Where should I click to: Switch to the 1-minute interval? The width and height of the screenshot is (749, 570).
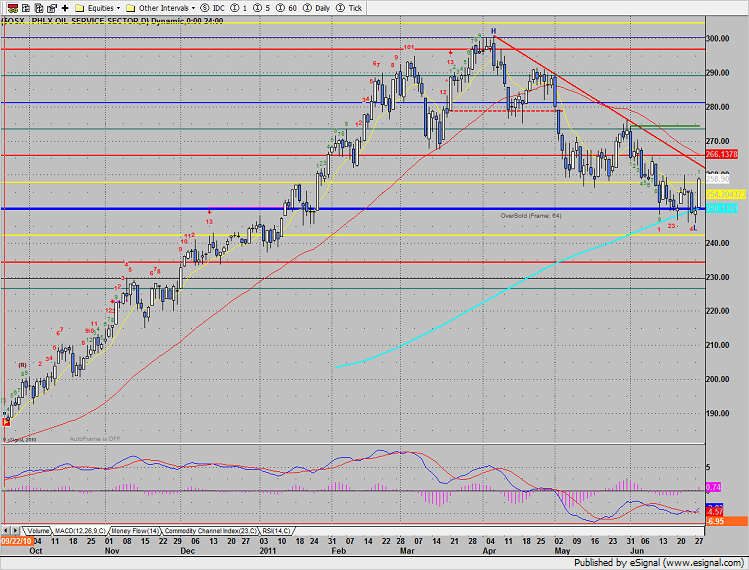tap(239, 8)
